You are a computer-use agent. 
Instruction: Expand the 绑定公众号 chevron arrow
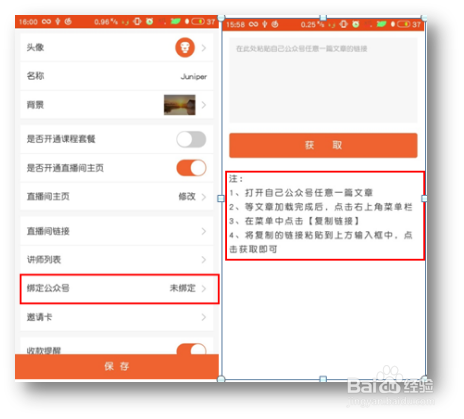[204, 289]
